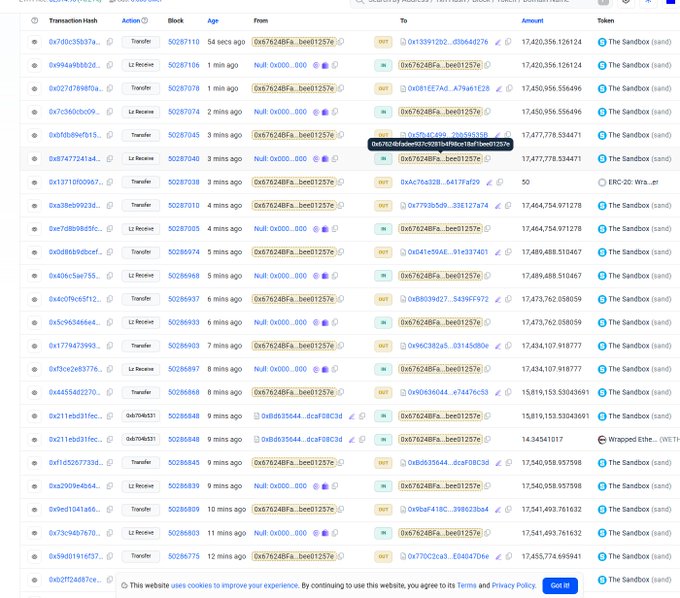Copy transaction hash 0x1779473993
Viewport: 680px width, 598px height.
110,346
